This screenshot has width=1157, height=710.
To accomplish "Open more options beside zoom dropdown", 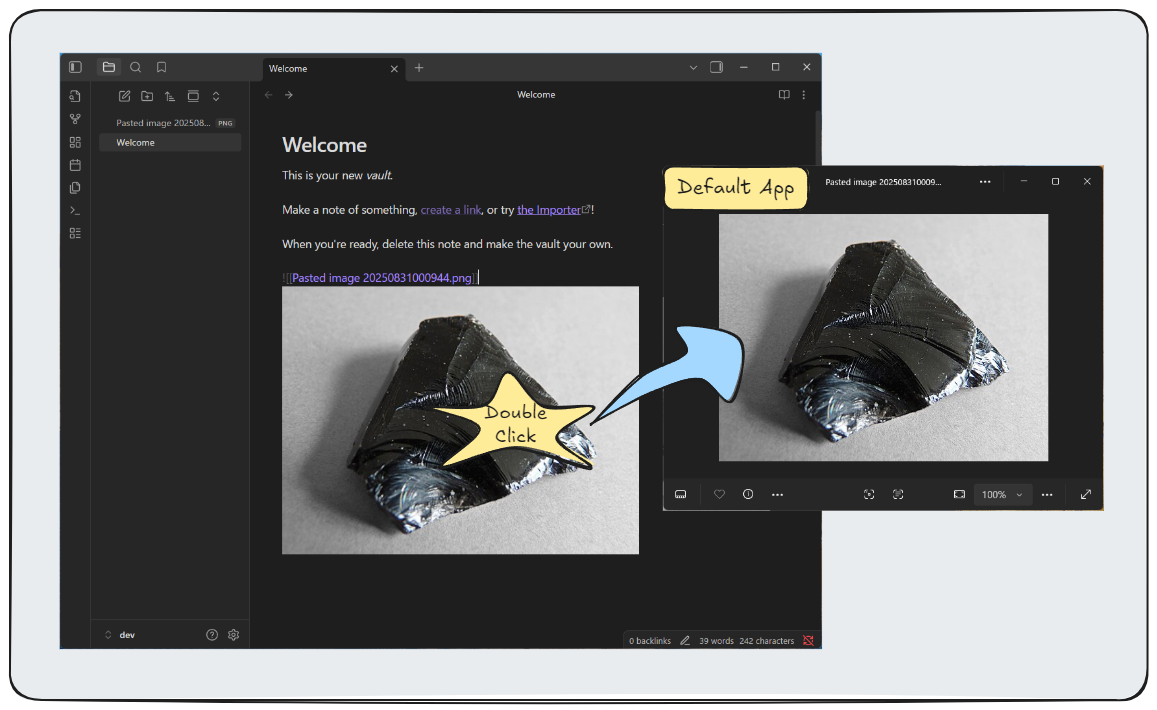I will 1047,494.
